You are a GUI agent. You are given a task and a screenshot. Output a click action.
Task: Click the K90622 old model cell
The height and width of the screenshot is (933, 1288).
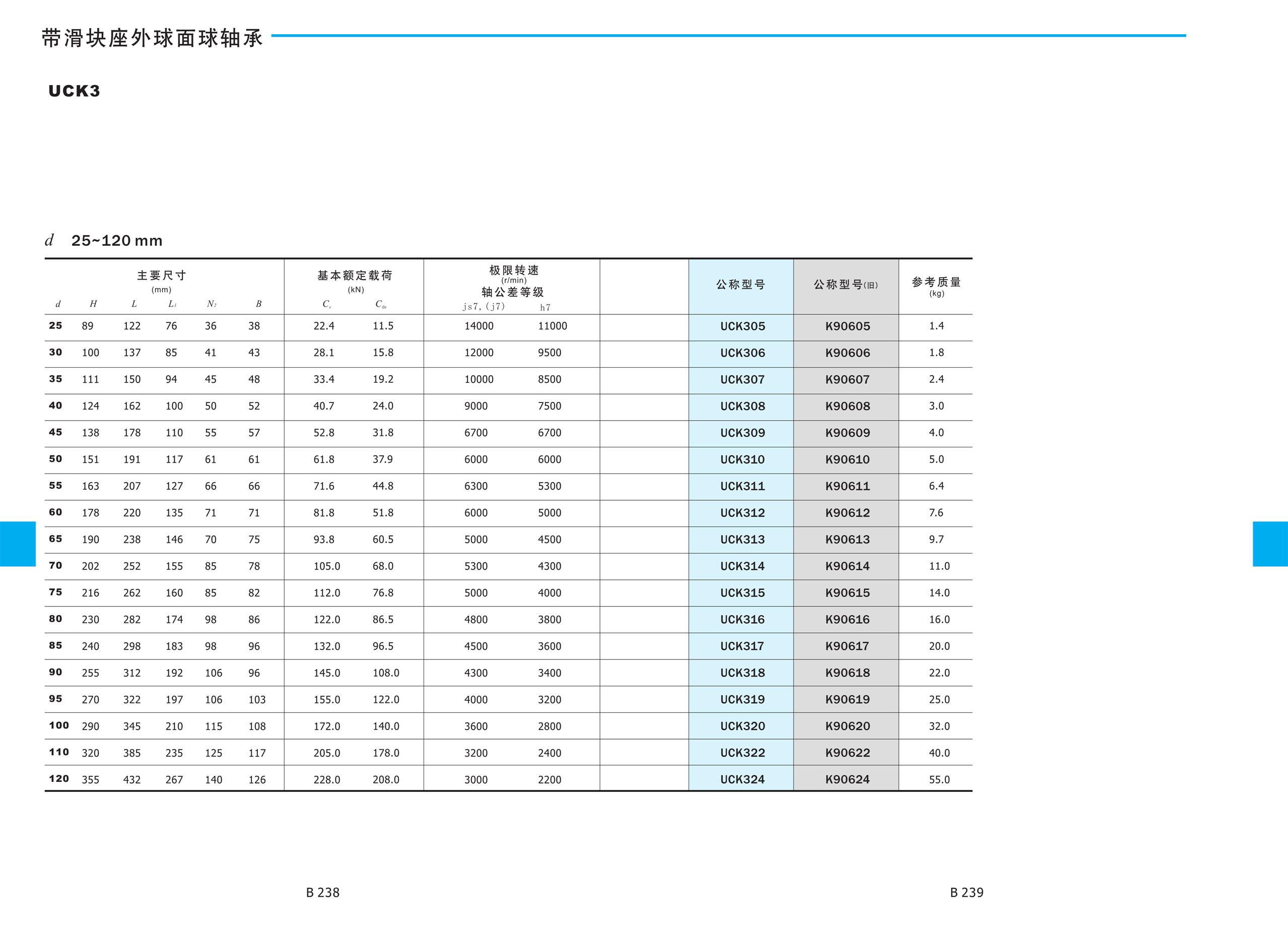[847, 753]
